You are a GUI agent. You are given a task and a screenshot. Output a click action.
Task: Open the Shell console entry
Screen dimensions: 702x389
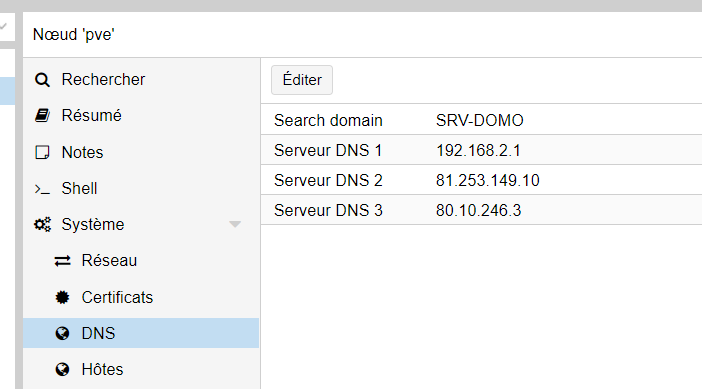coord(141,188)
